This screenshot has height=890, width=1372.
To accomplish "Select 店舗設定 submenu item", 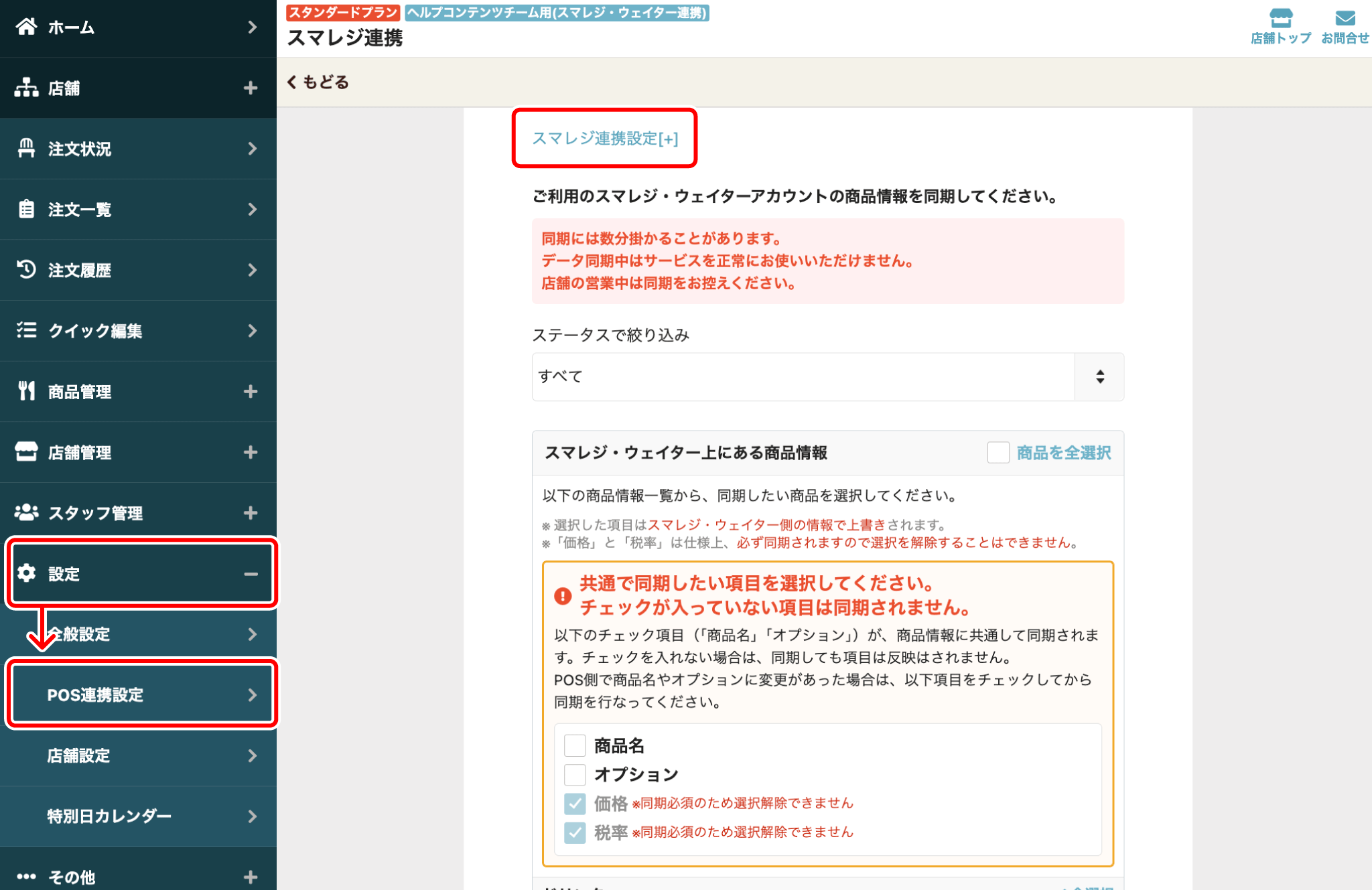I will coord(138,755).
